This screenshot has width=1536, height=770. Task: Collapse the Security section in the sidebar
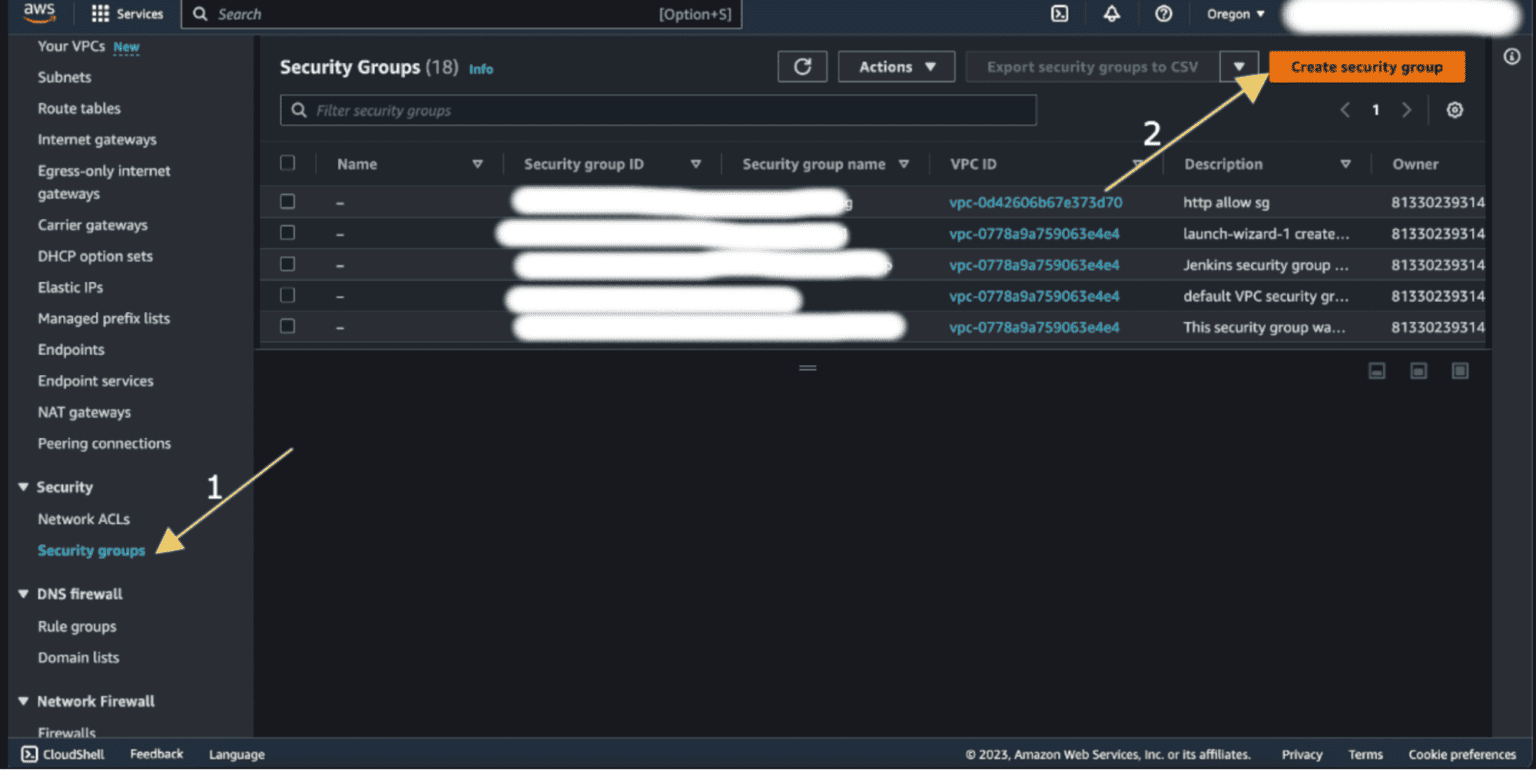(23, 487)
